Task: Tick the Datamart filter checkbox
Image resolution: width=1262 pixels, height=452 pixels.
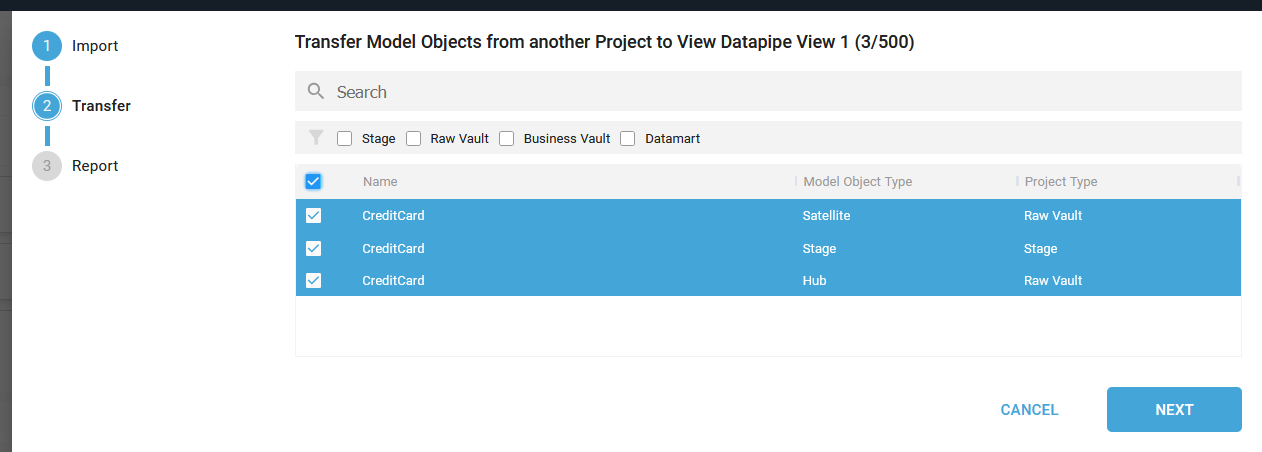Action: (628, 139)
